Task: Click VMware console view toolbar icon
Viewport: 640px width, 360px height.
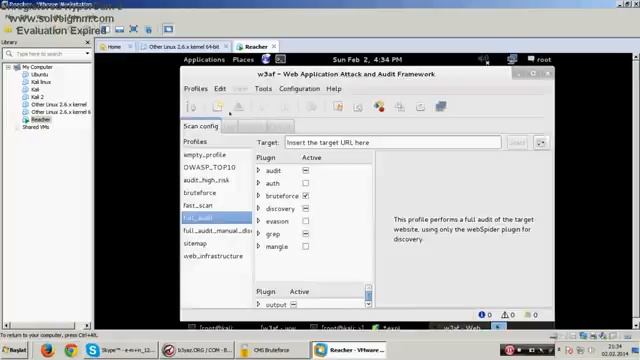Action: point(168,29)
